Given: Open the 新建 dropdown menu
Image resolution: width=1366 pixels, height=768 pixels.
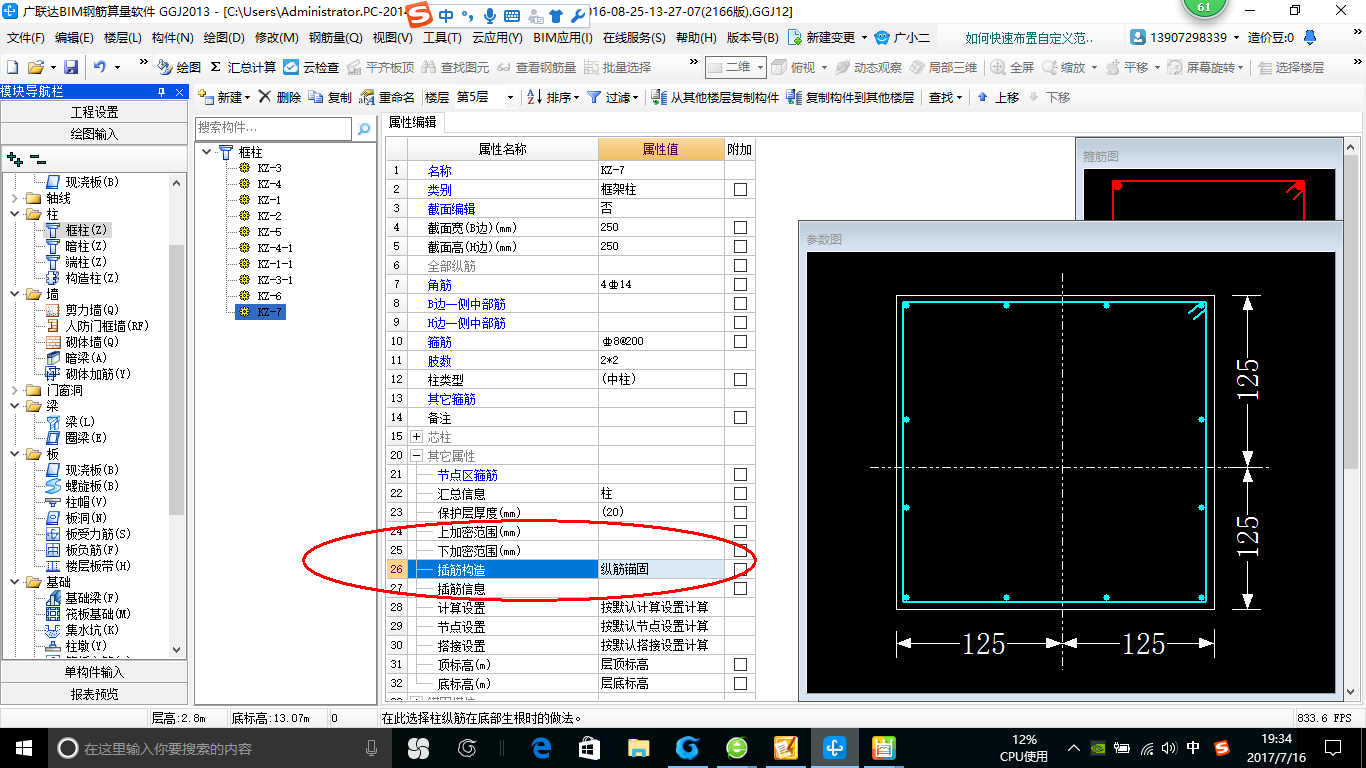Looking at the screenshot, I should [x=226, y=97].
